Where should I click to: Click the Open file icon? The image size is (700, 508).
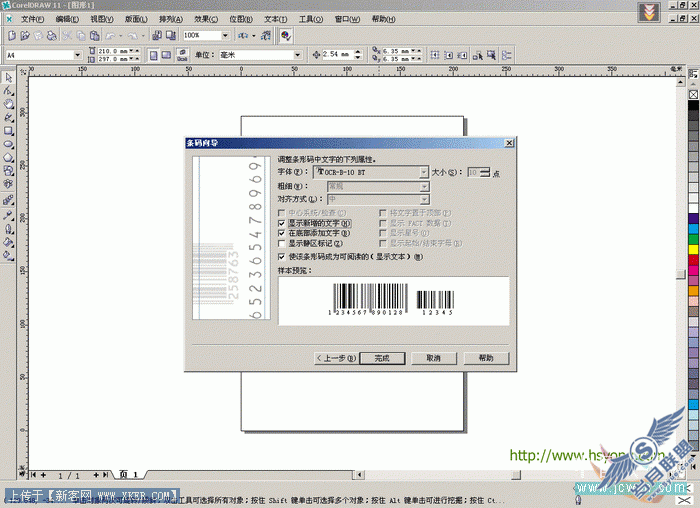click(x=25, y=35)
